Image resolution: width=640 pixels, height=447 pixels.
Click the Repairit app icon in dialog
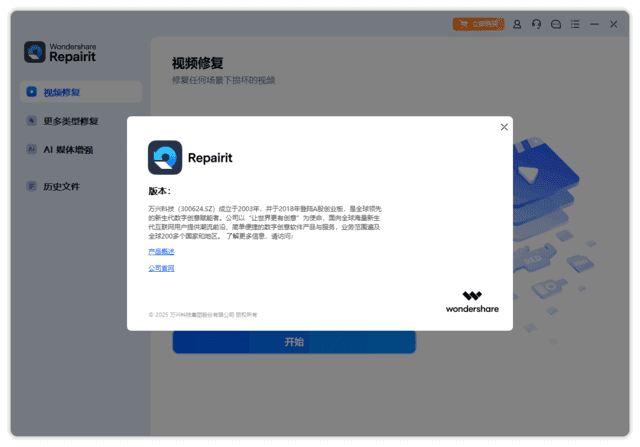coord(165,157)
